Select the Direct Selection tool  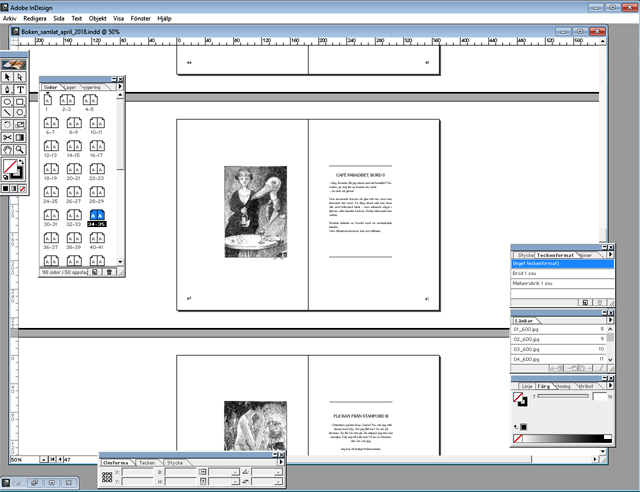tap(20, 77)
